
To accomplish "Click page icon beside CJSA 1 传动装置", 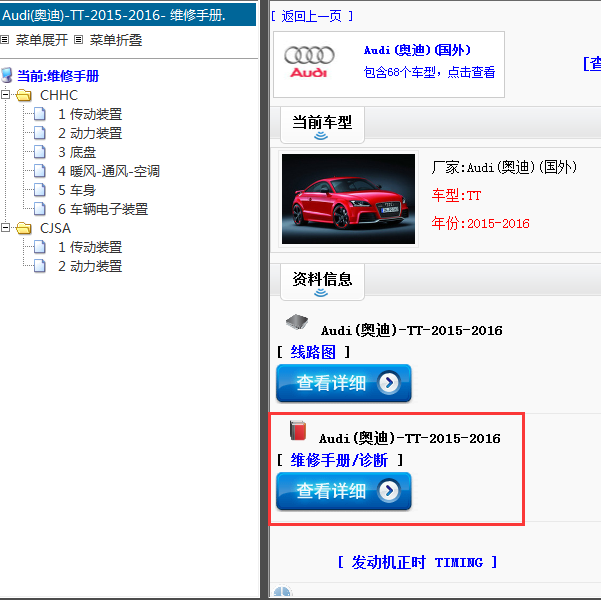I will (39, 247).
